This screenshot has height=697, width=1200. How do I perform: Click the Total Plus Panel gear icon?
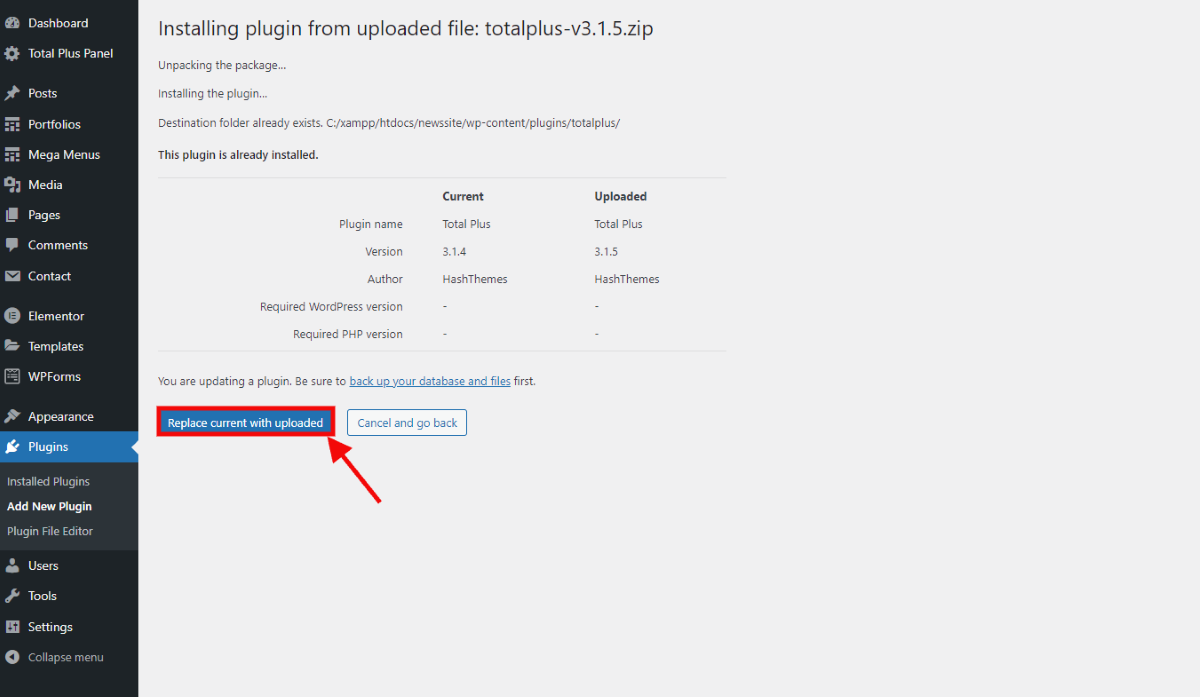tap(12, 53)
